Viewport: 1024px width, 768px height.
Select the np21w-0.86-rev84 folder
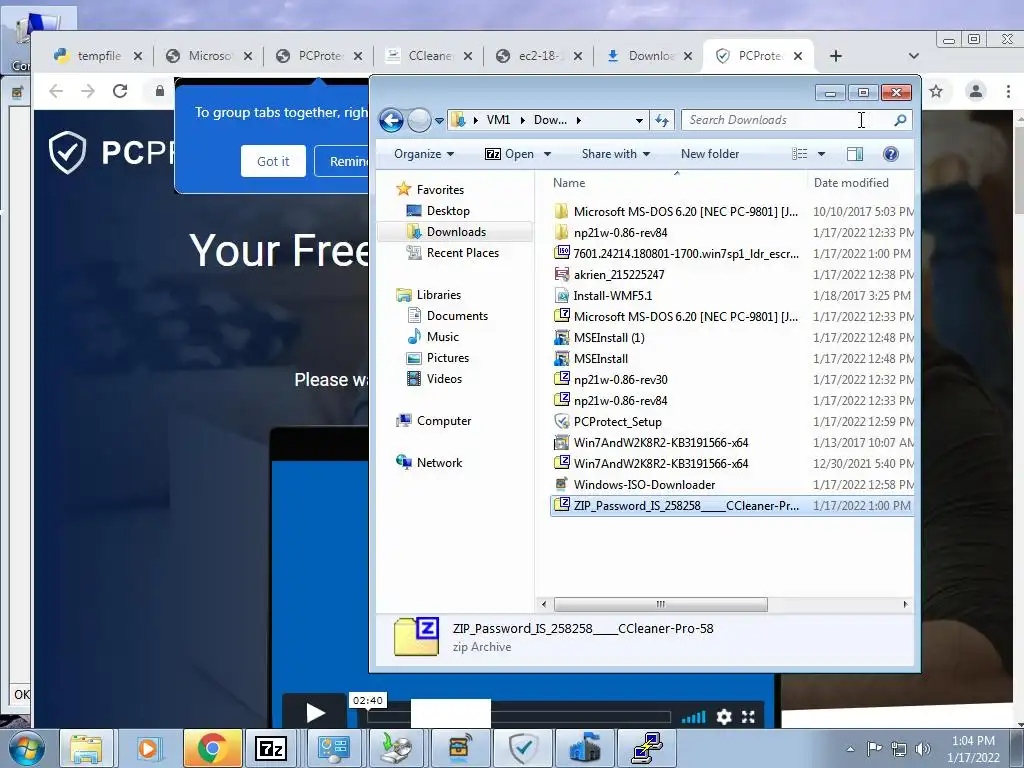click(620, 232)
